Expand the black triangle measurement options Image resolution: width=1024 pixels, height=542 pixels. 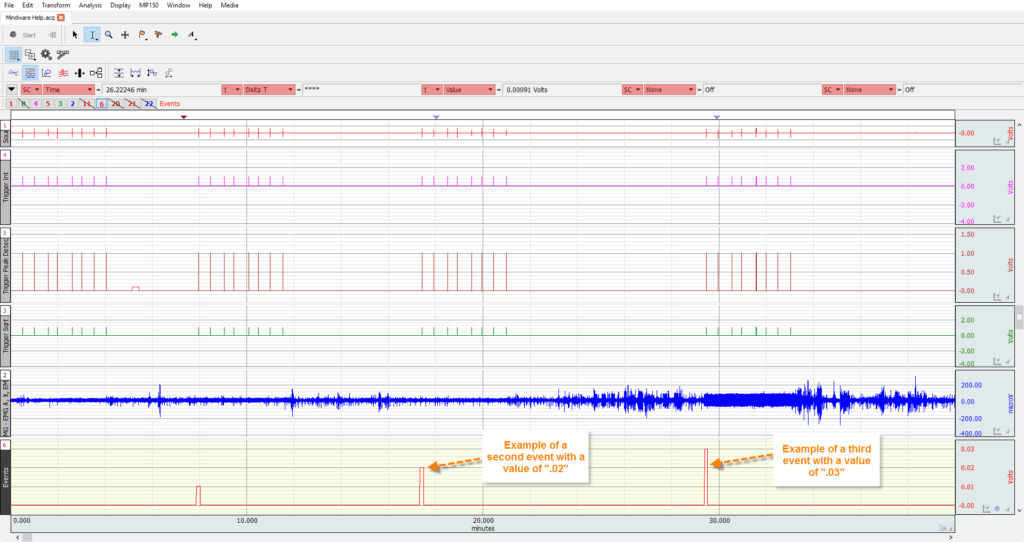[x=12, y=89]
